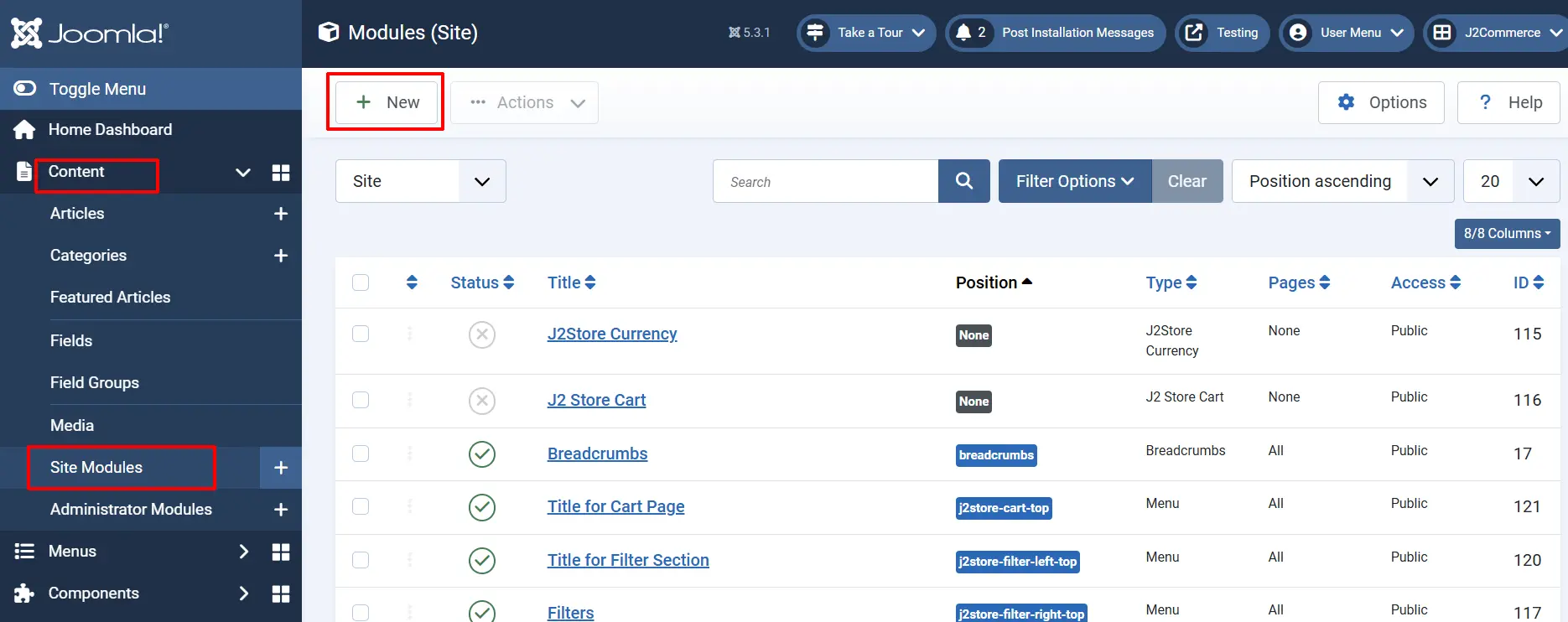
Task: Open the J2 Store Cart module link
Action: pos(596,400)
